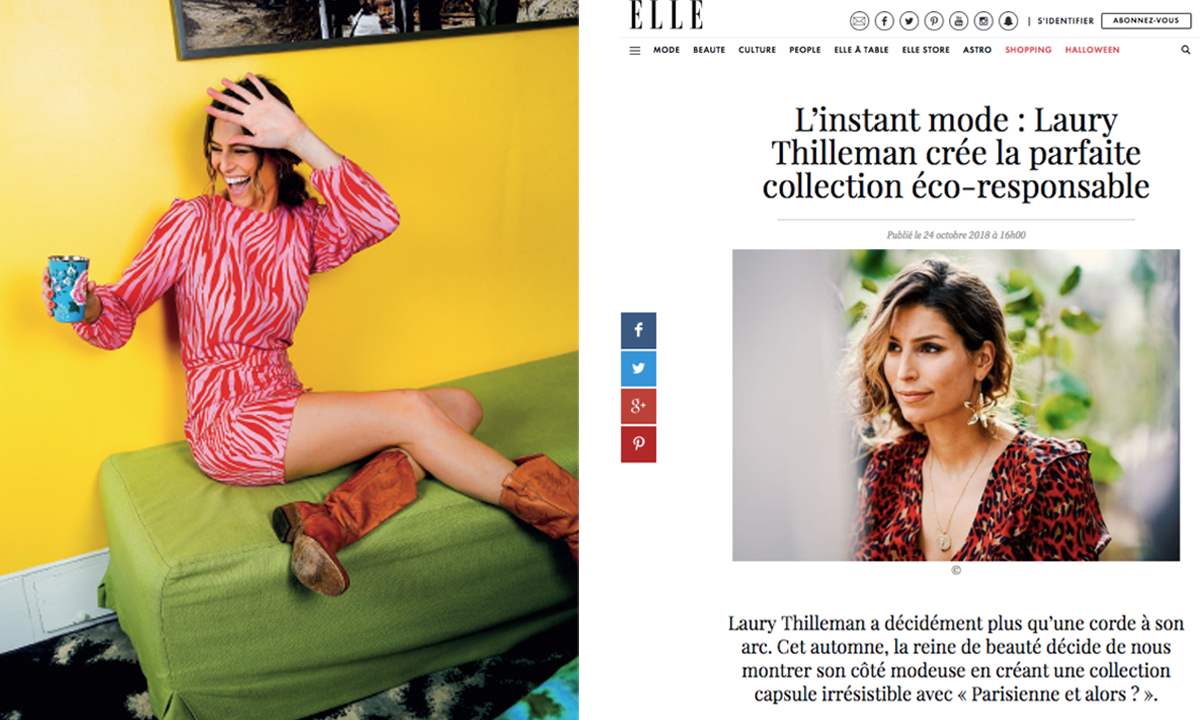Click the search magnifier icon
The image size is (1200, 720).
1185,50
